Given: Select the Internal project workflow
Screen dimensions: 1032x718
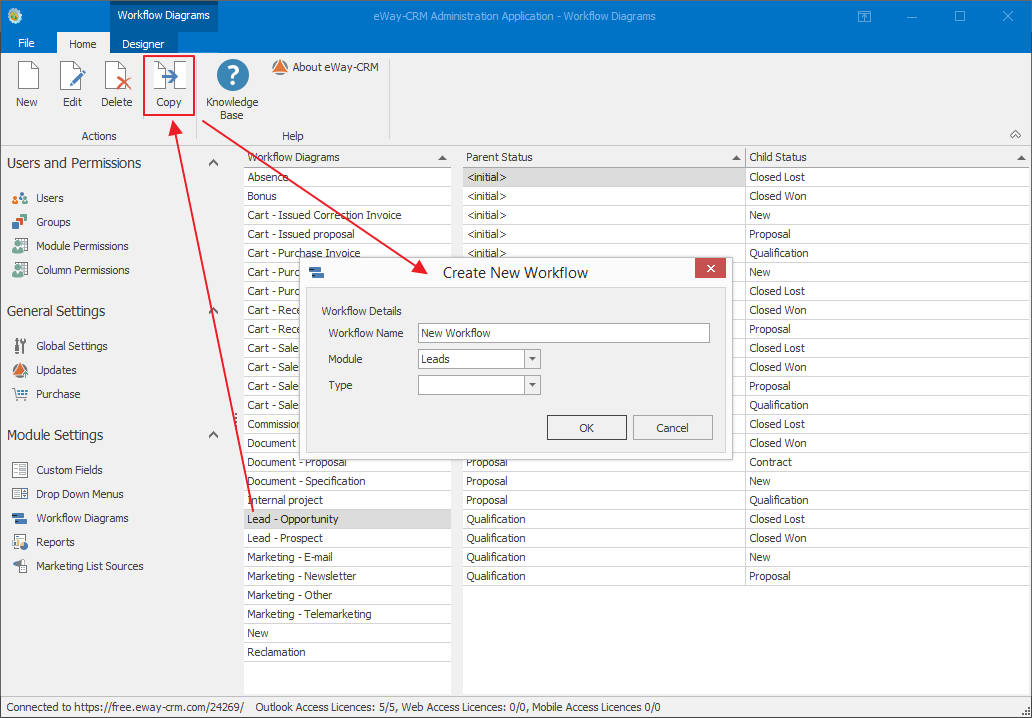Looking at the screenshot, I should pos(348,500).
